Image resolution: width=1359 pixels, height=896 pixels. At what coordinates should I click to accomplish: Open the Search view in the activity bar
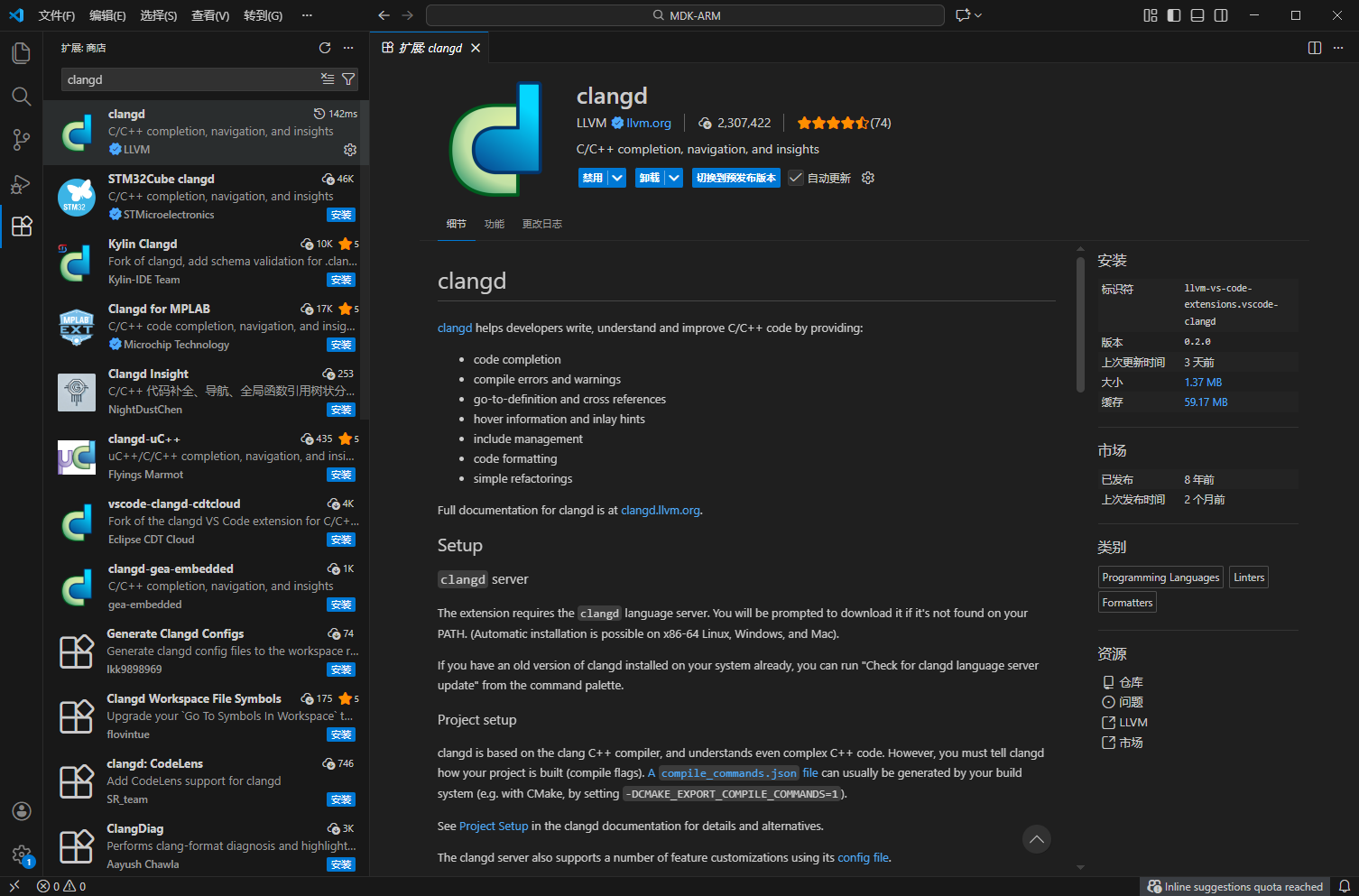[x=21, y=97]
